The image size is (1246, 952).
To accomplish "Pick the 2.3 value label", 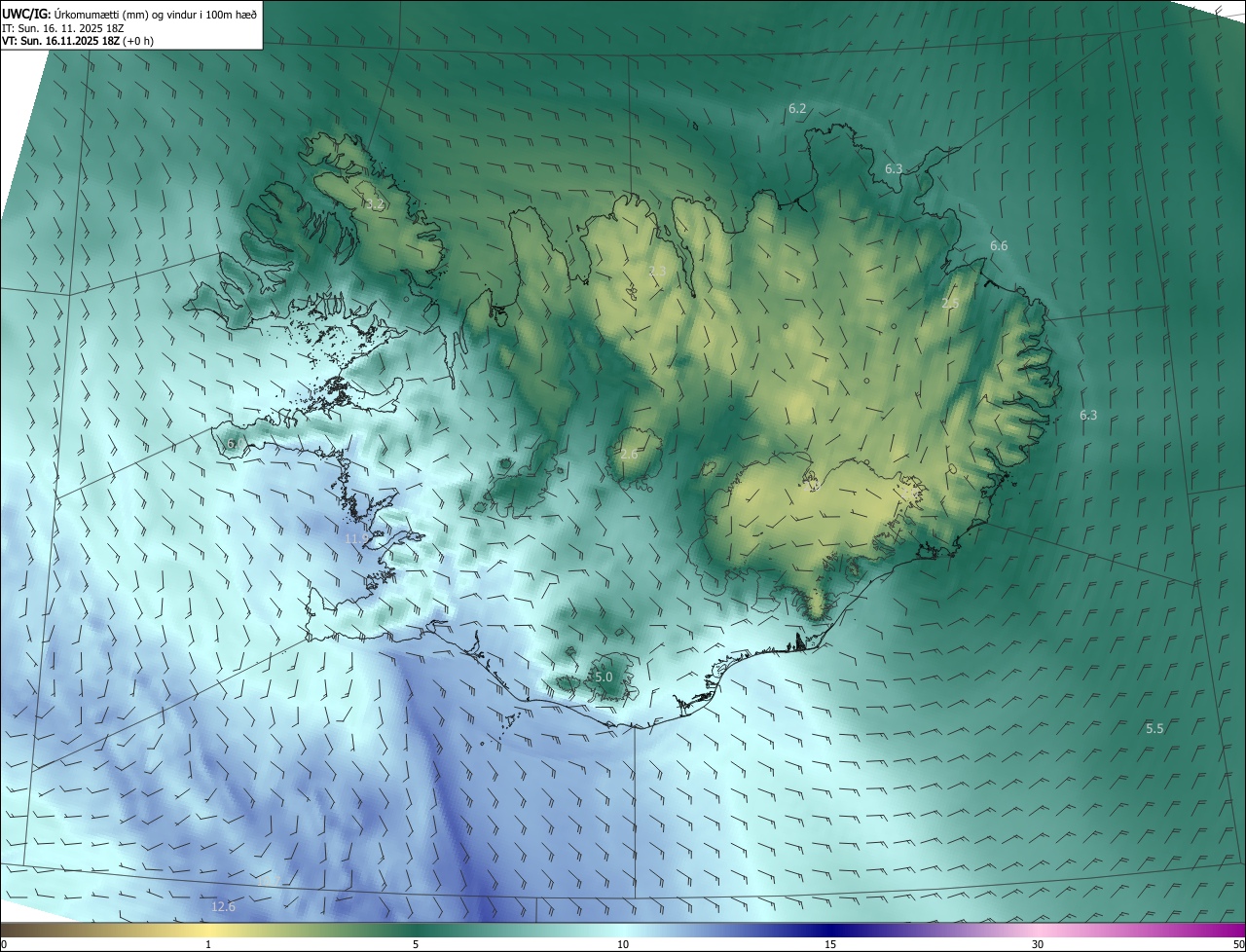I will 658,271.
